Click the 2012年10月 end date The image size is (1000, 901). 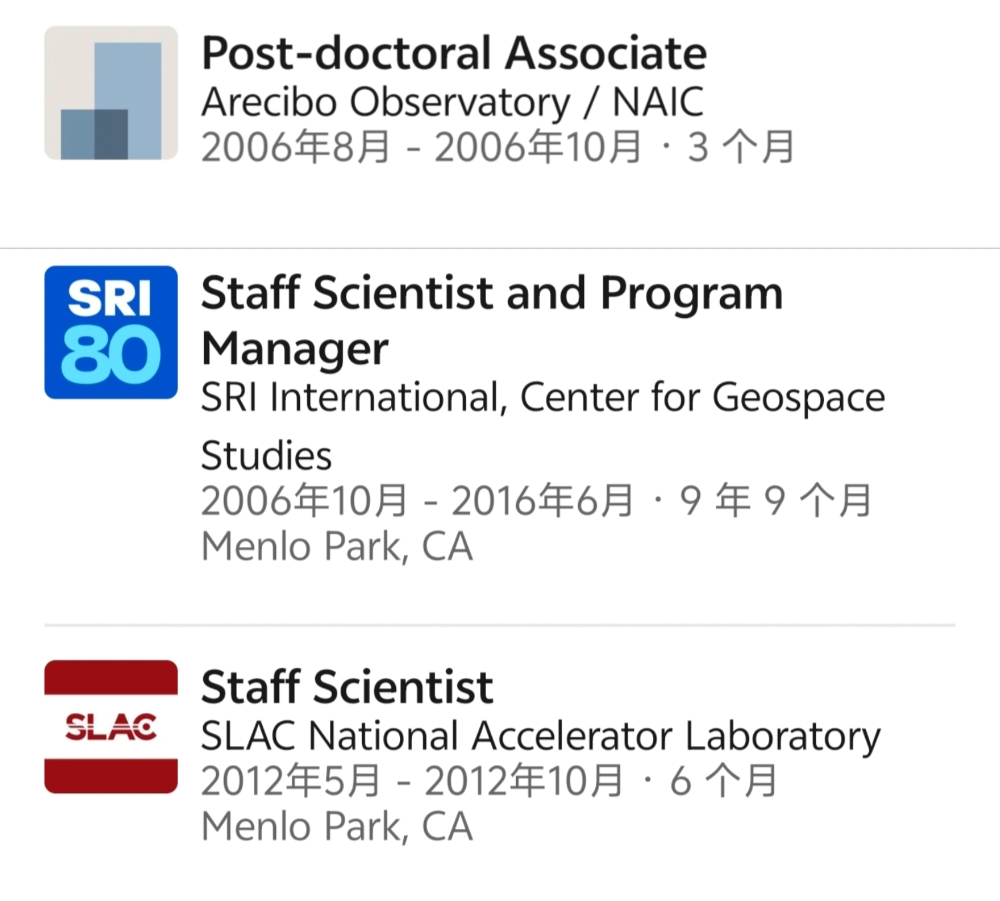coord(524,782)
